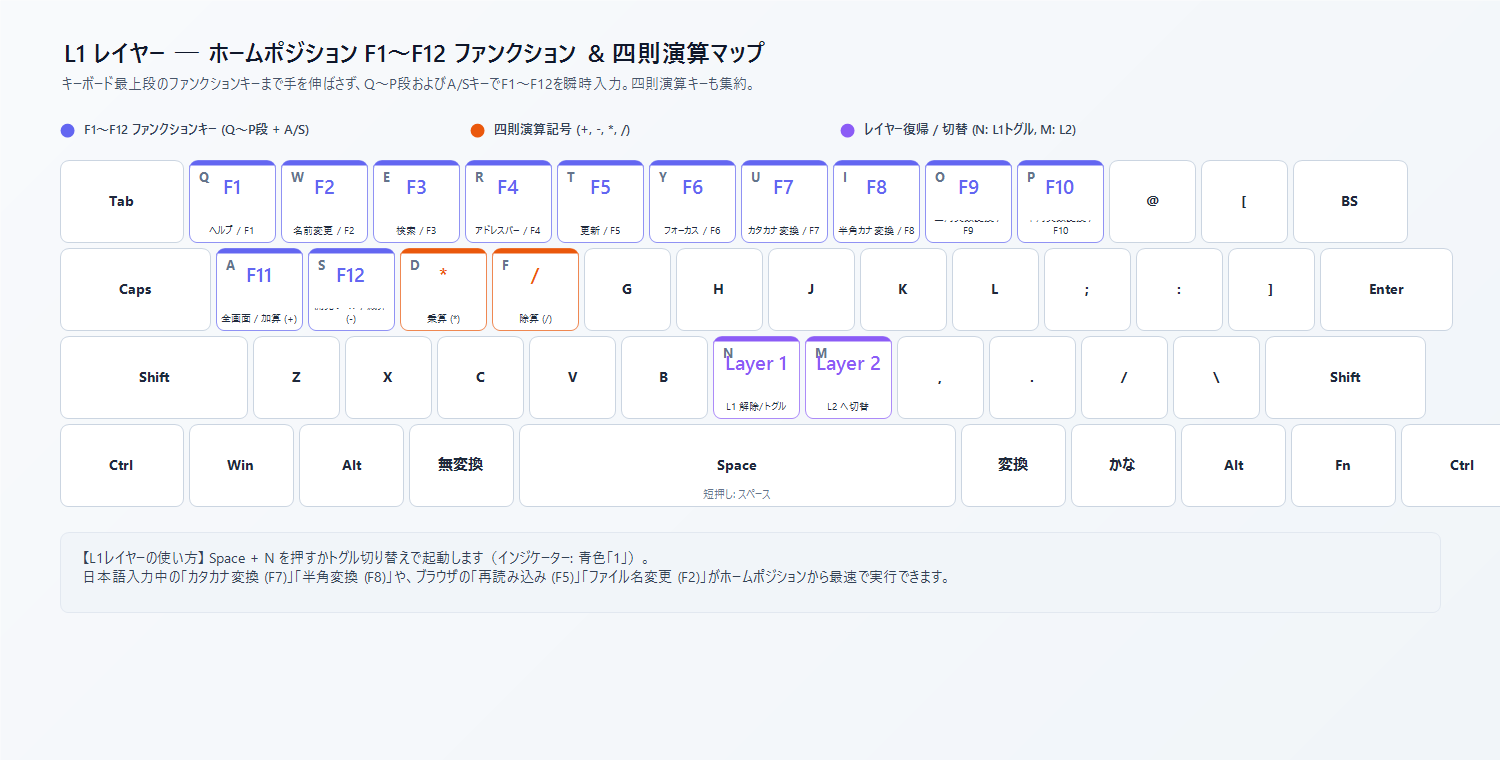Click the P key labeled F10
The height and width of the screenshot is (760, 1500).
click(x=1060, y=201)
